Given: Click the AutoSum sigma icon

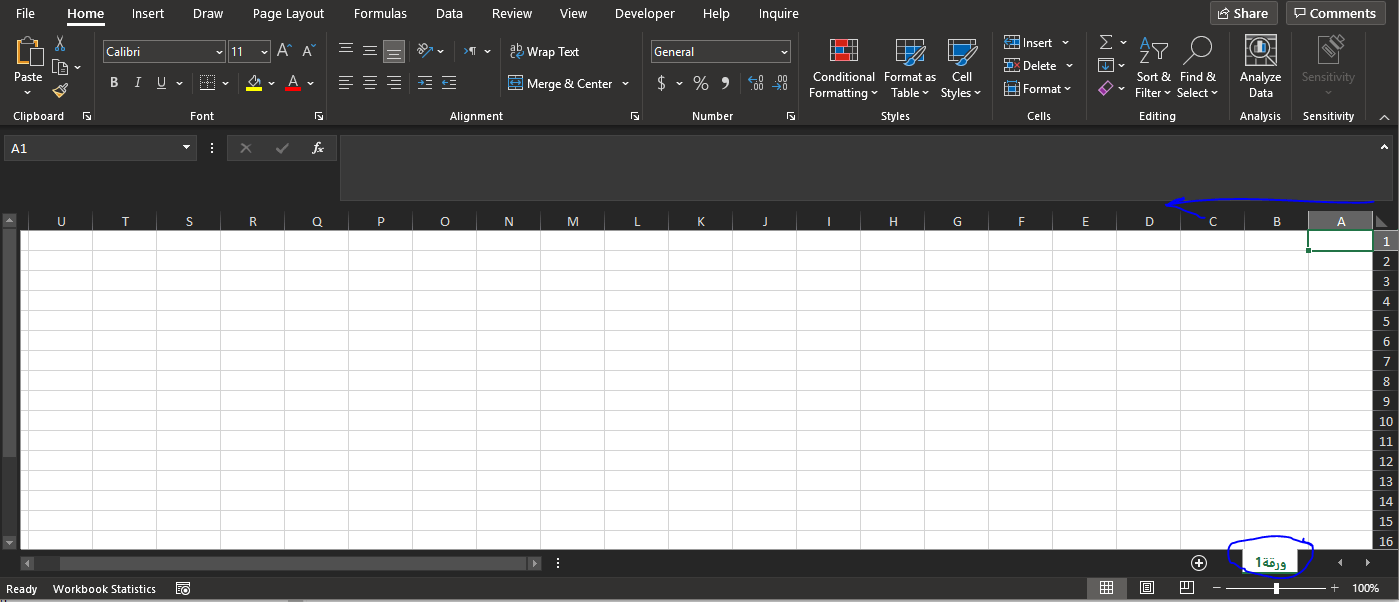Looking at the screenshot, I should (x=1106, y=43).
